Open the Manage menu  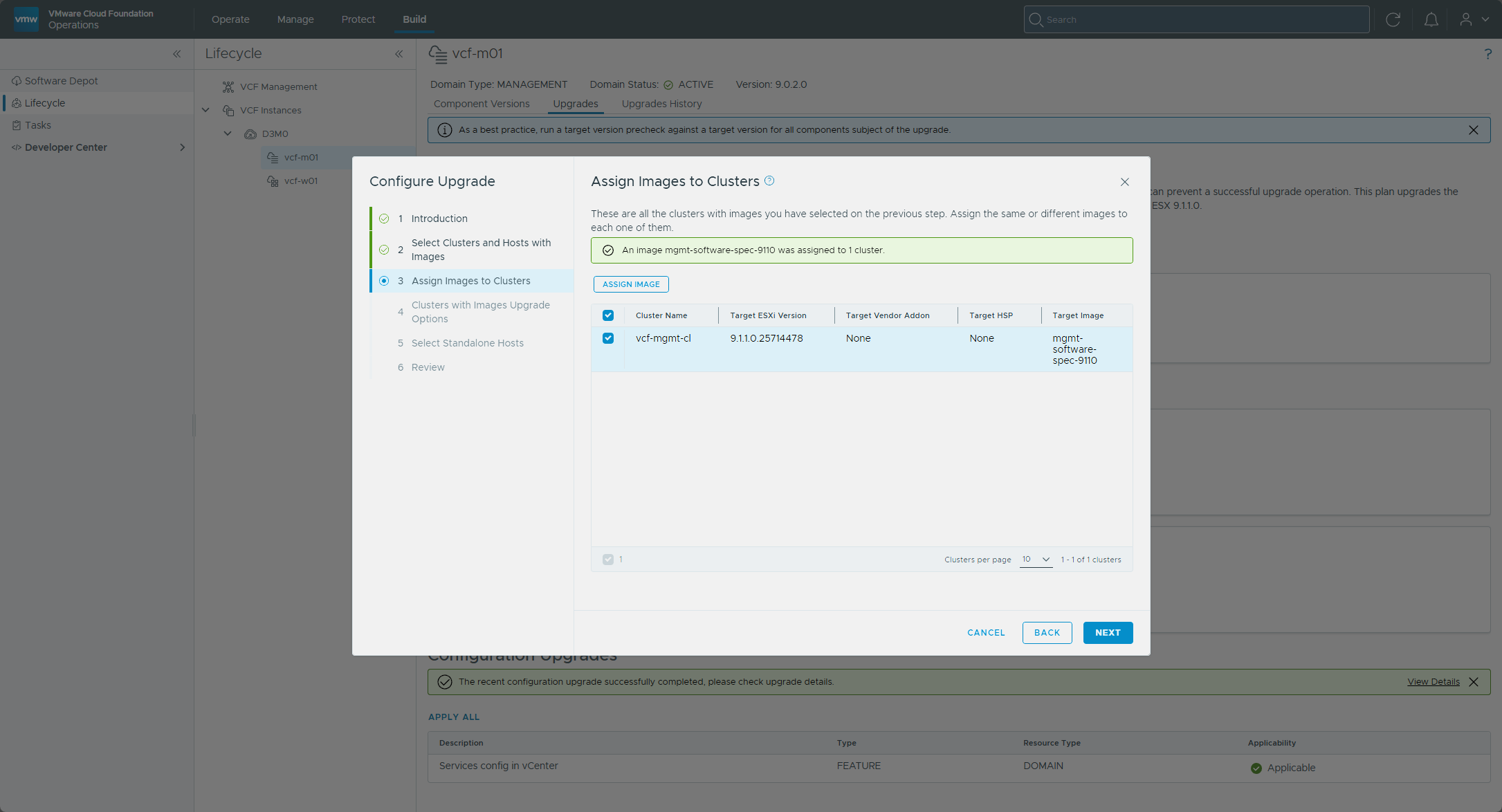295,19
